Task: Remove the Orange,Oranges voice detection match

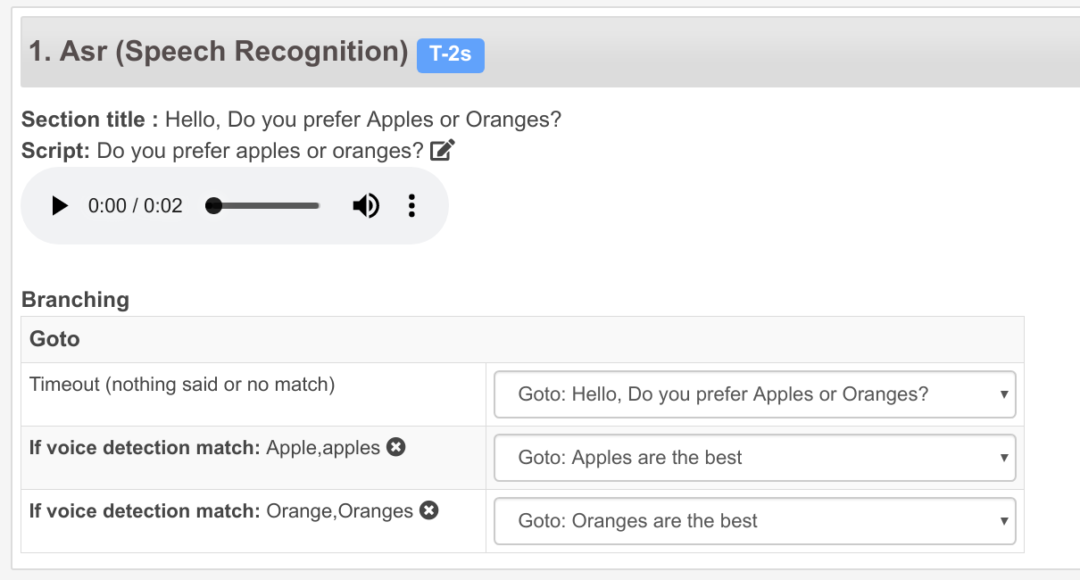Action: (x=428, y=510)
